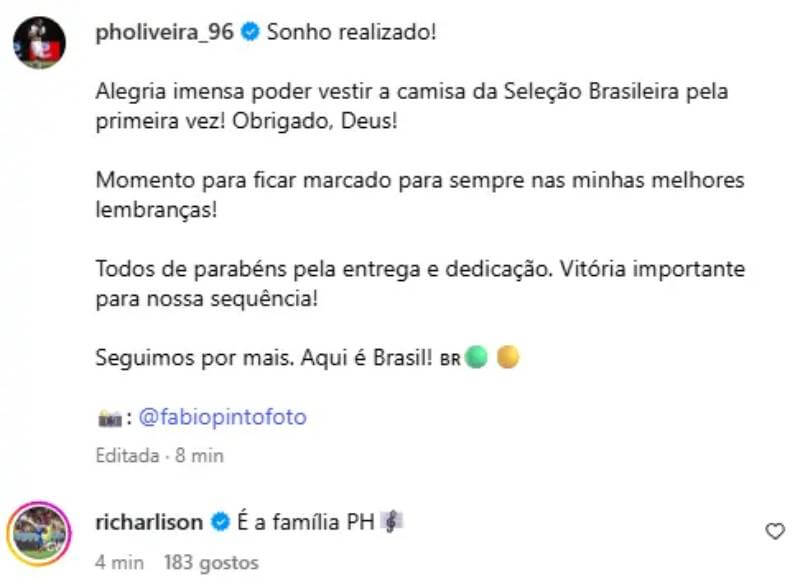Click the 4 min comment timestamp
Viewport: 800px width, 584px height.
[120, 562]
